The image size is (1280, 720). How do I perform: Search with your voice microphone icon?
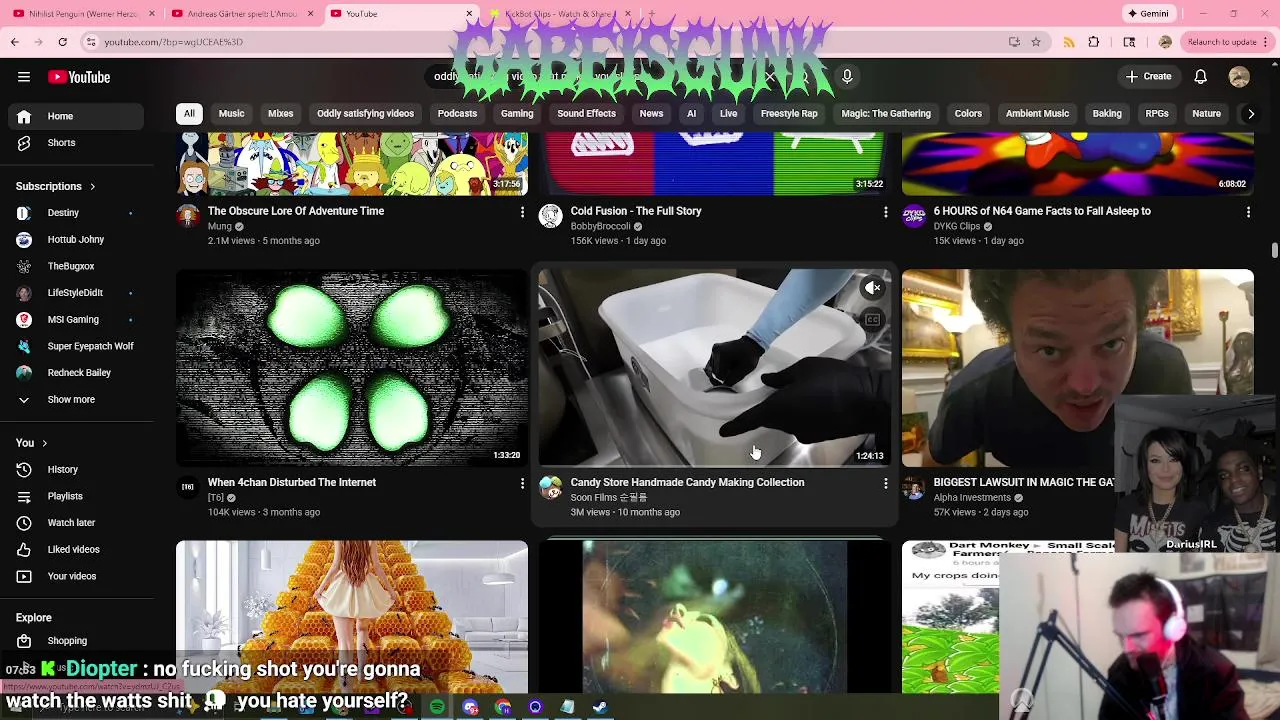pyautogui.click(x=847, y=76)
